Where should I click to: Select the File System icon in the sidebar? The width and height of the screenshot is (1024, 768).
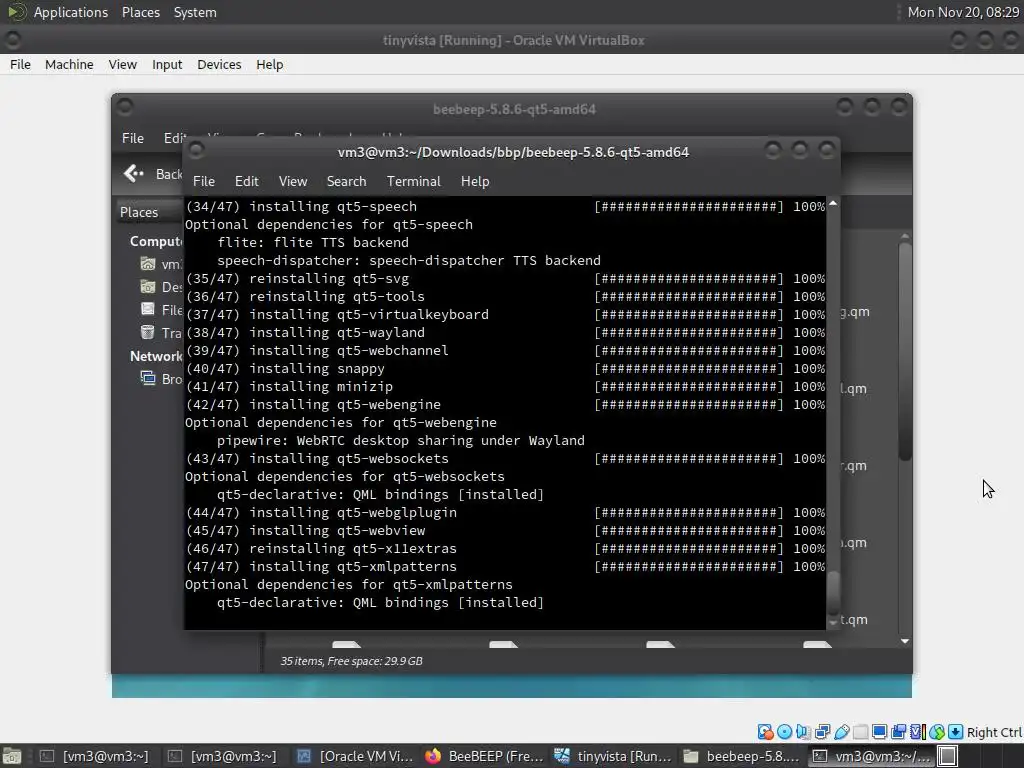[148, 310]
